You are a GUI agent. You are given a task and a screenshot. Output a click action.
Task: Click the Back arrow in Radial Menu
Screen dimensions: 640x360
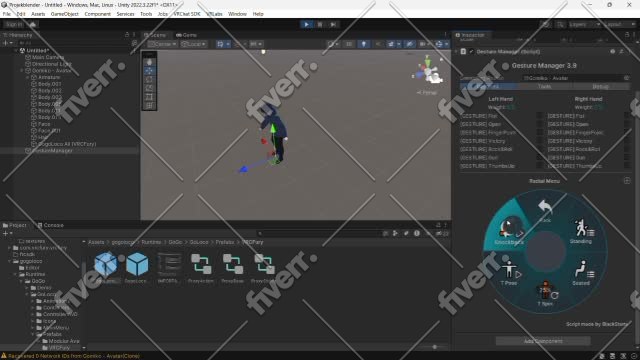[x=545, y=210]
